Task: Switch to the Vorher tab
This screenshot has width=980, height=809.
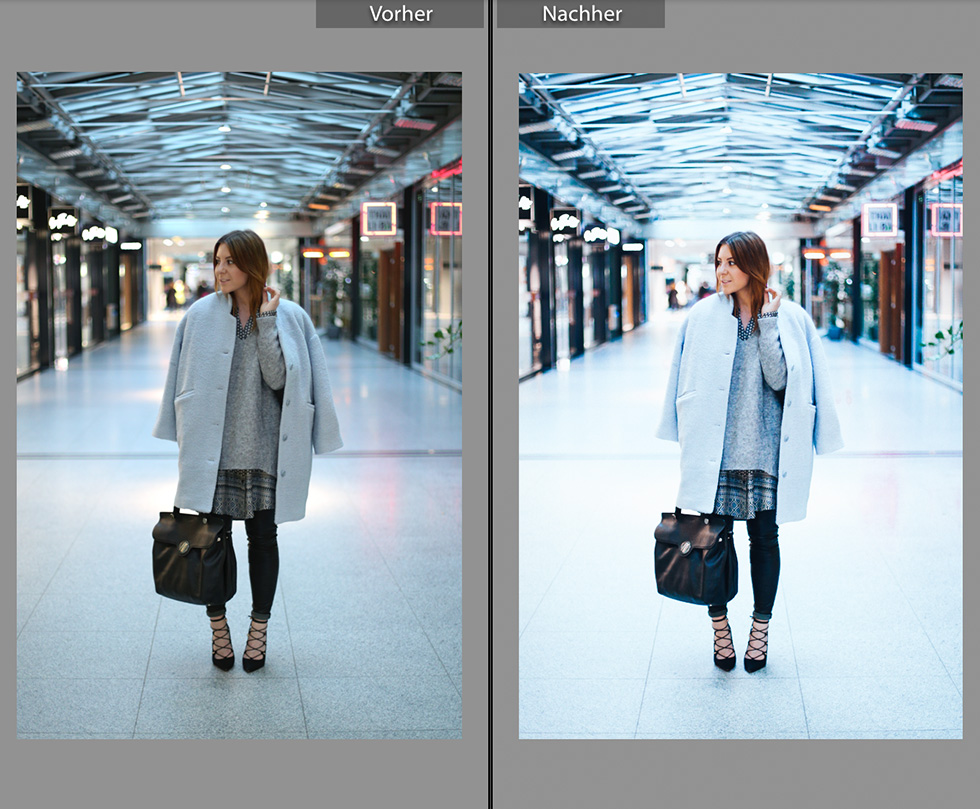Action: [x=399, y=14]
